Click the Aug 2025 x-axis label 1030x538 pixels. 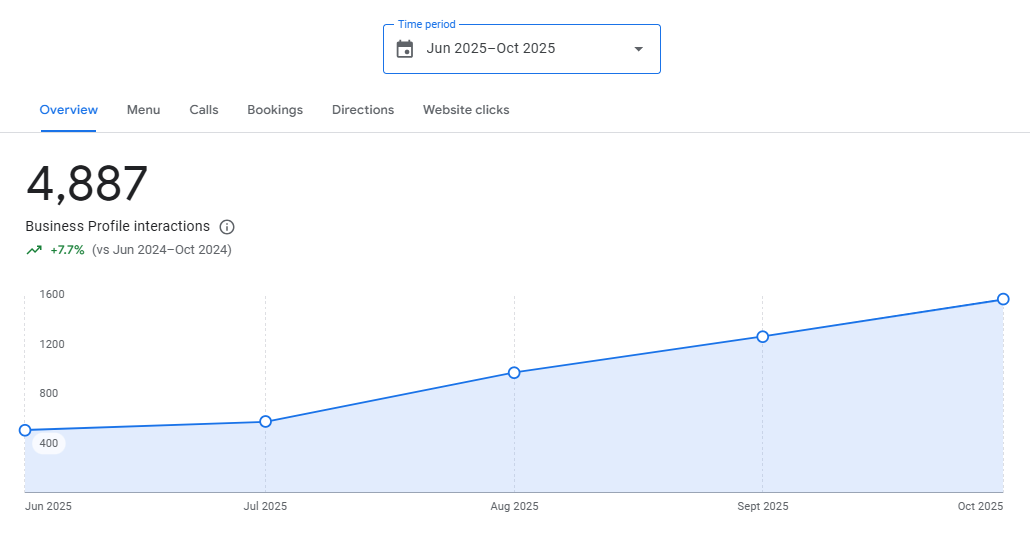pyautogui.click(x=514, y=506)
